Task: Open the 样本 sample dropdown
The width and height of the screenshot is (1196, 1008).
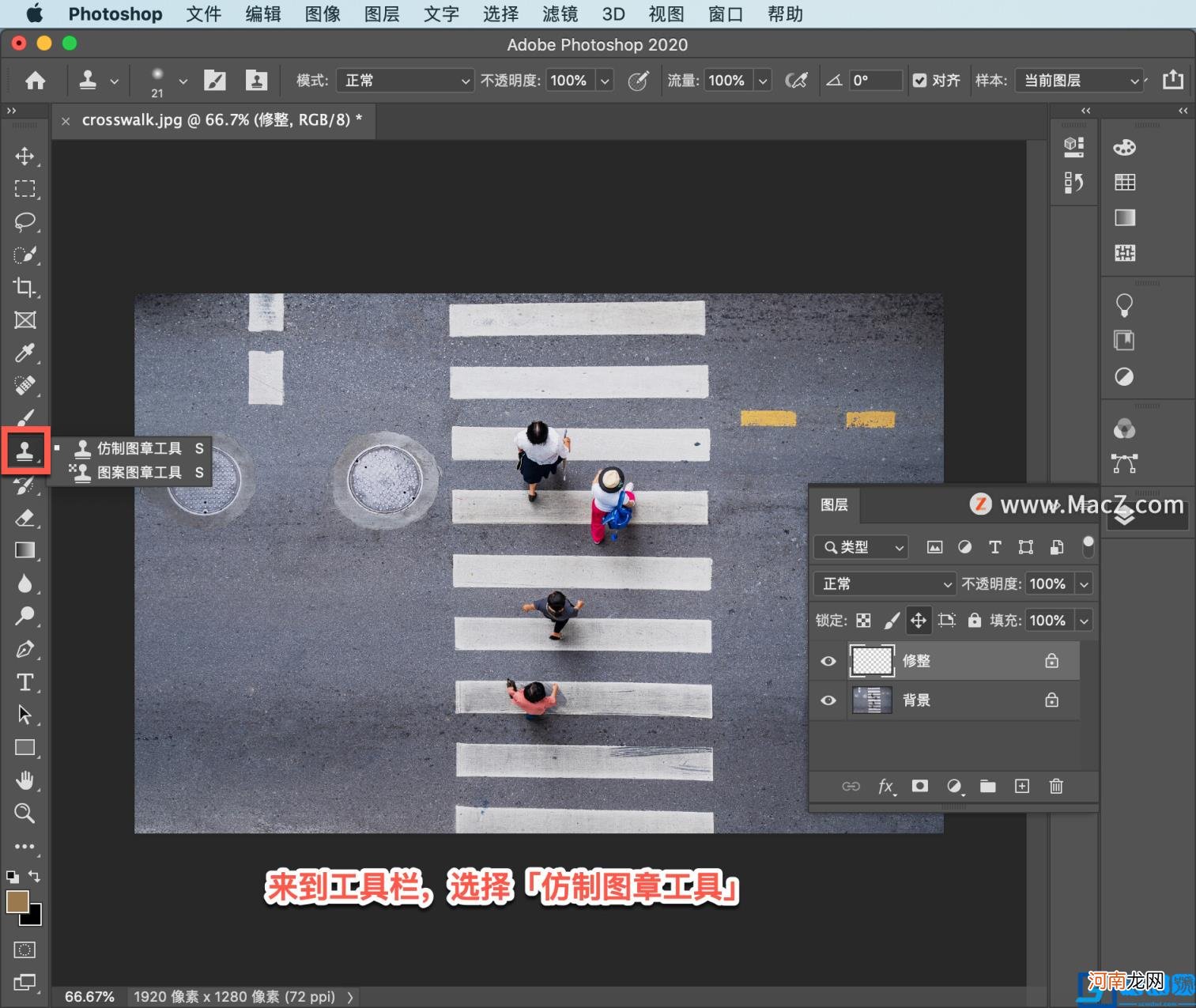Action: click(x=1078, y=80)
